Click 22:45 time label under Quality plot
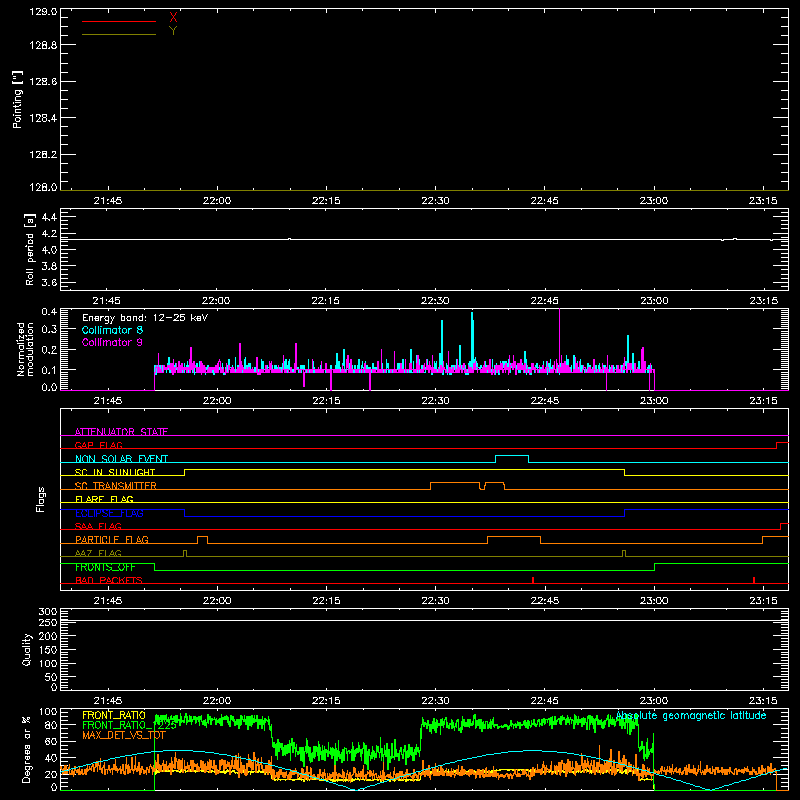This screenshot has width=800, height=800. 544,701
